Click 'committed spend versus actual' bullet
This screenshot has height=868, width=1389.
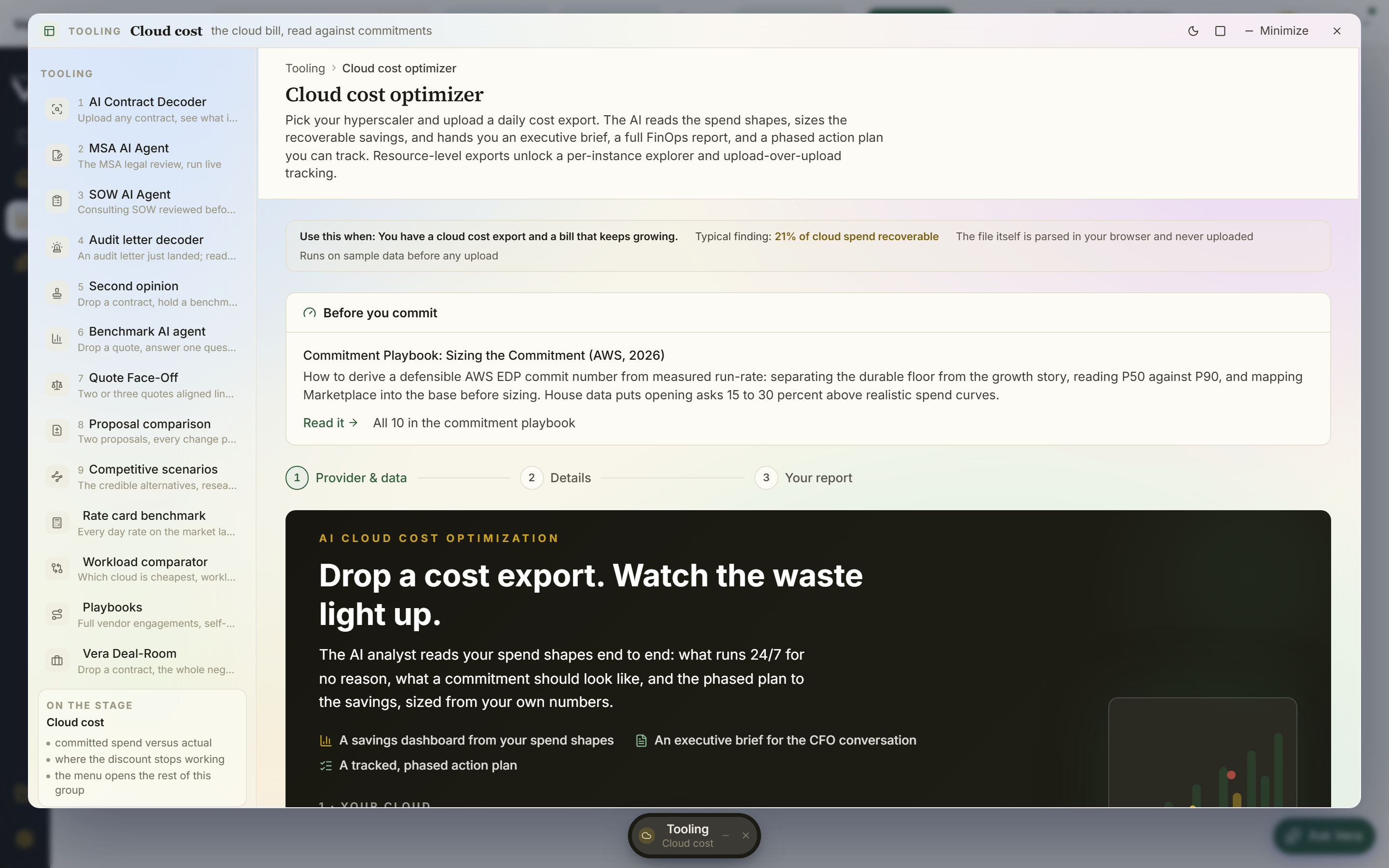[x=133, y=743]
